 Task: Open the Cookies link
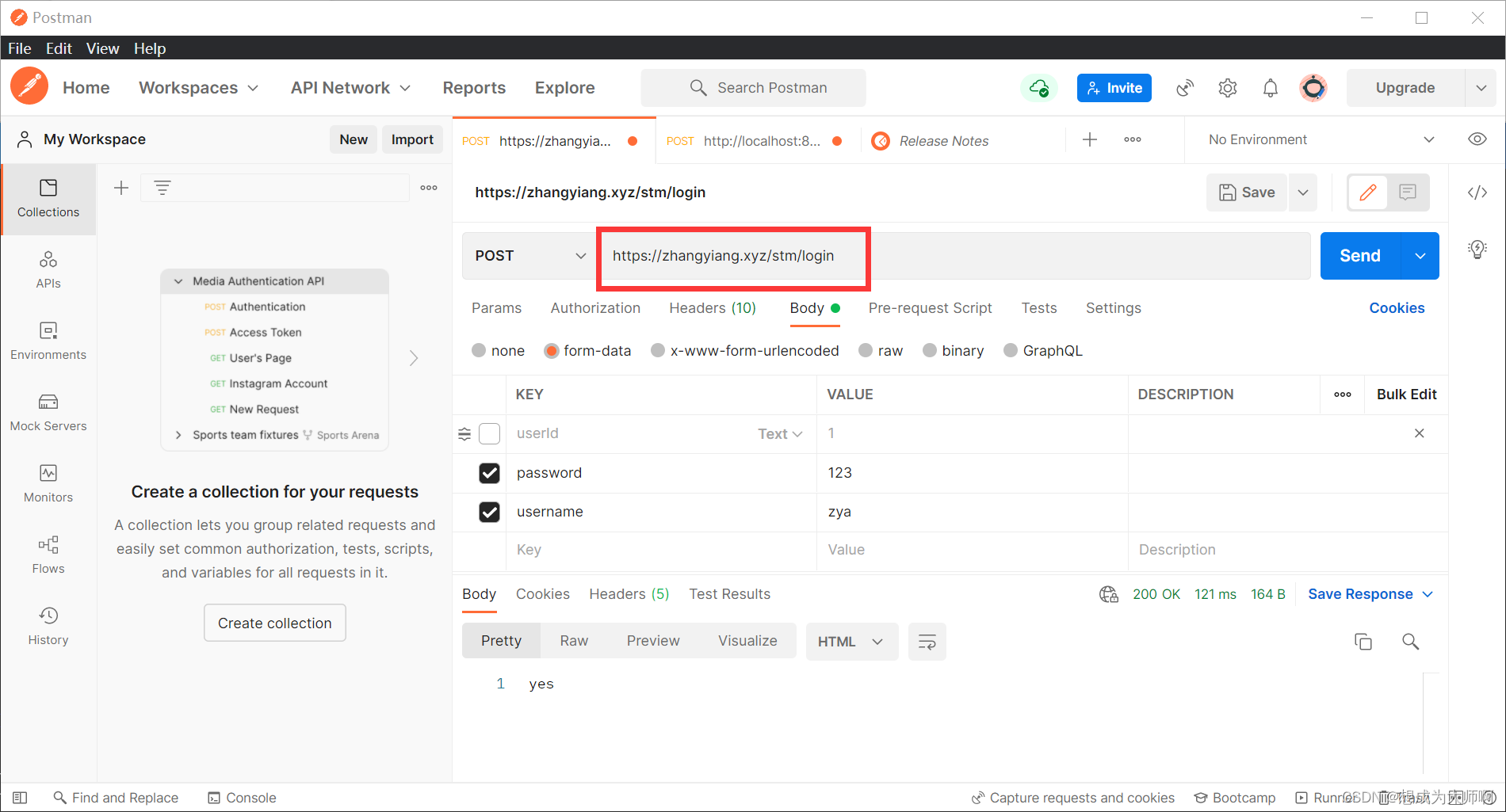pos(1397,308)
